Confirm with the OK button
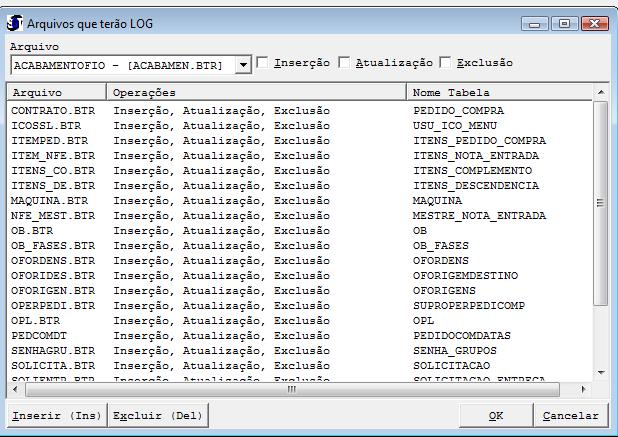 click(x=495, y=415)
